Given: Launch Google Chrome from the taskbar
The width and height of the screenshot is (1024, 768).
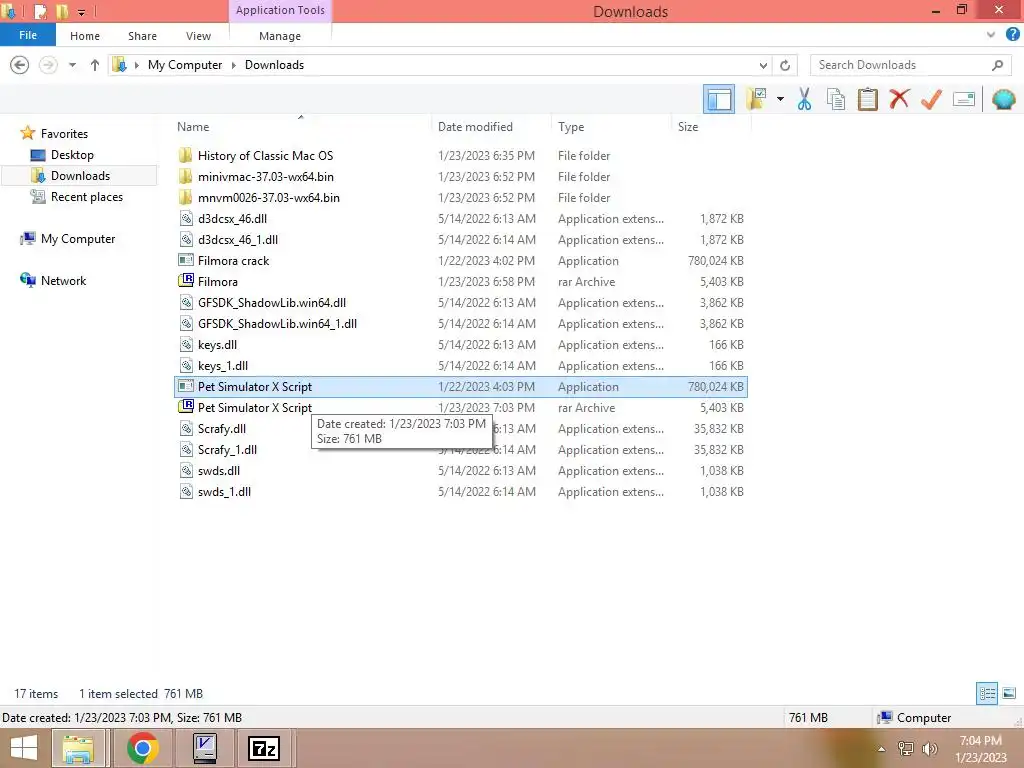Looking at the screenshot, I should [142, 748].
